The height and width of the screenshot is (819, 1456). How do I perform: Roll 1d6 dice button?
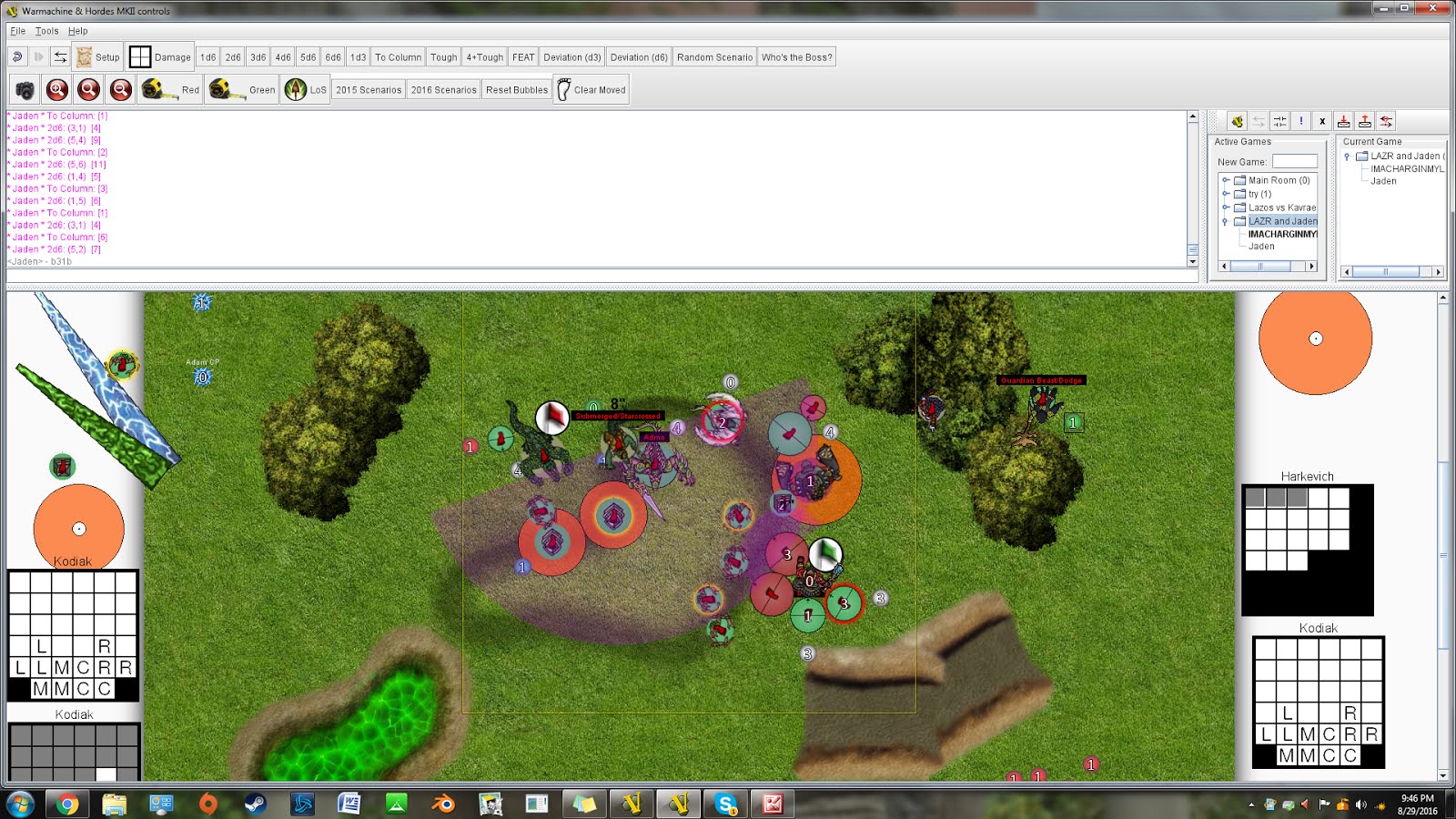(x=208, y=56)
